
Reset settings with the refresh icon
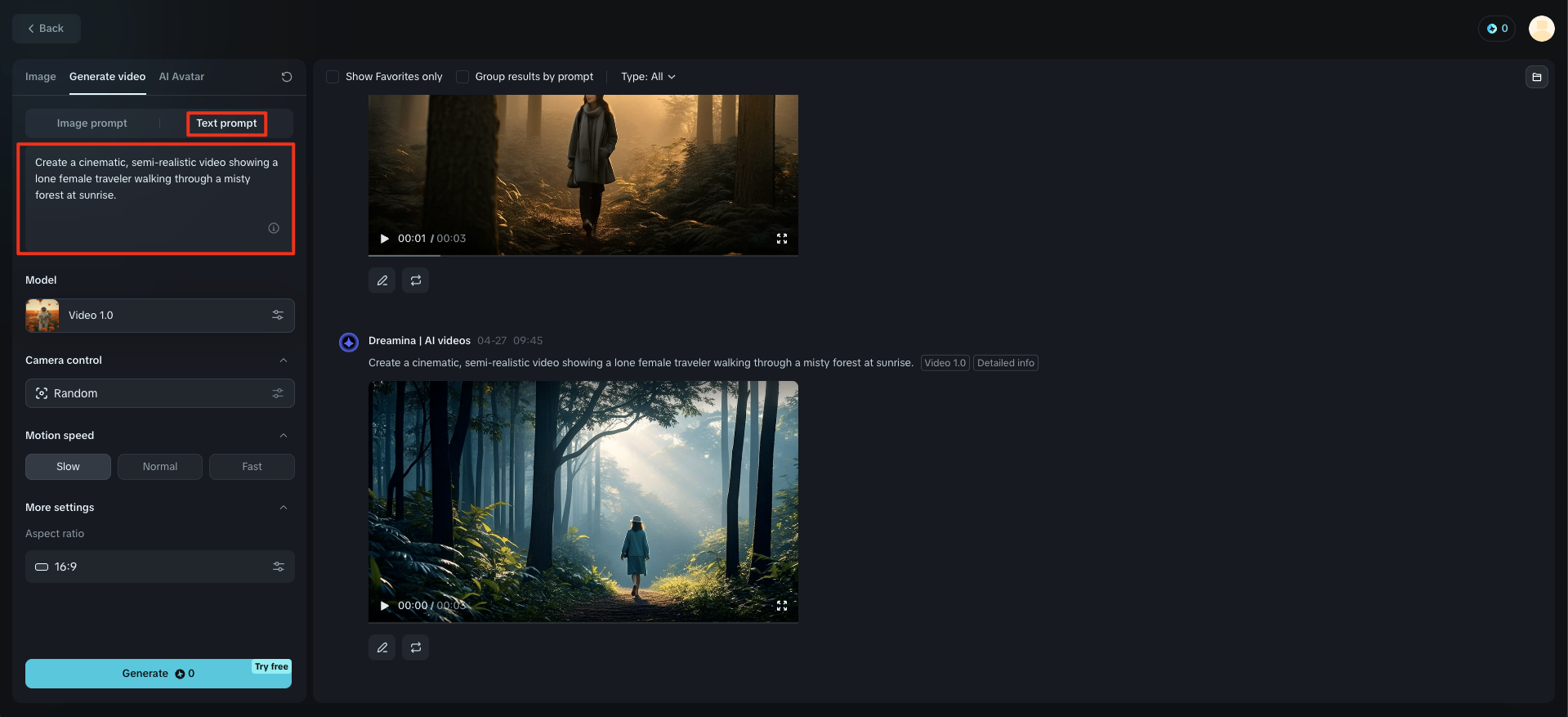(287, 77)
